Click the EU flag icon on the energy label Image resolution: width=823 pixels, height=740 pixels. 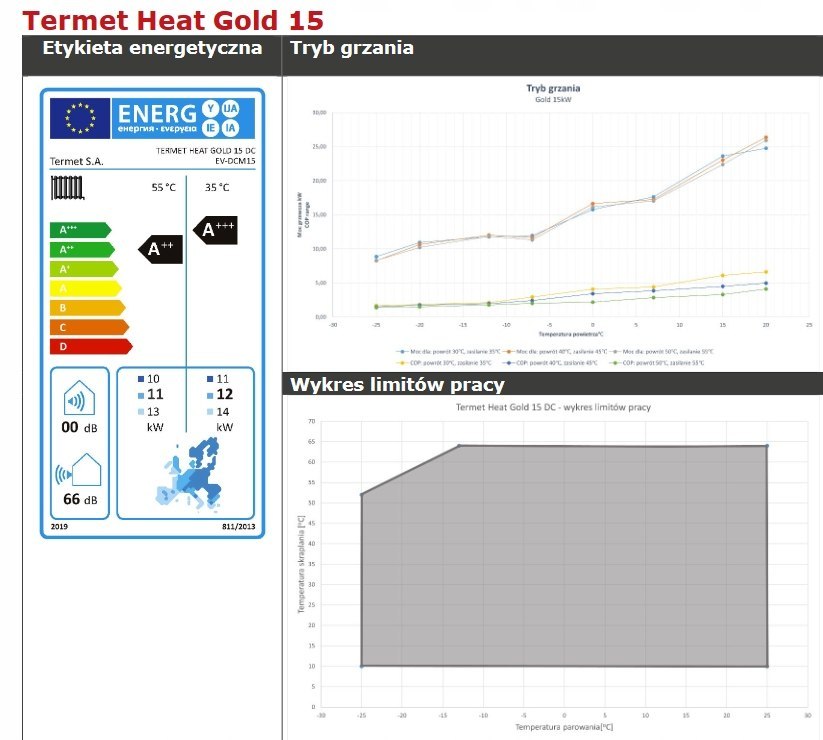pyautogui.click(x=80, y=118)
